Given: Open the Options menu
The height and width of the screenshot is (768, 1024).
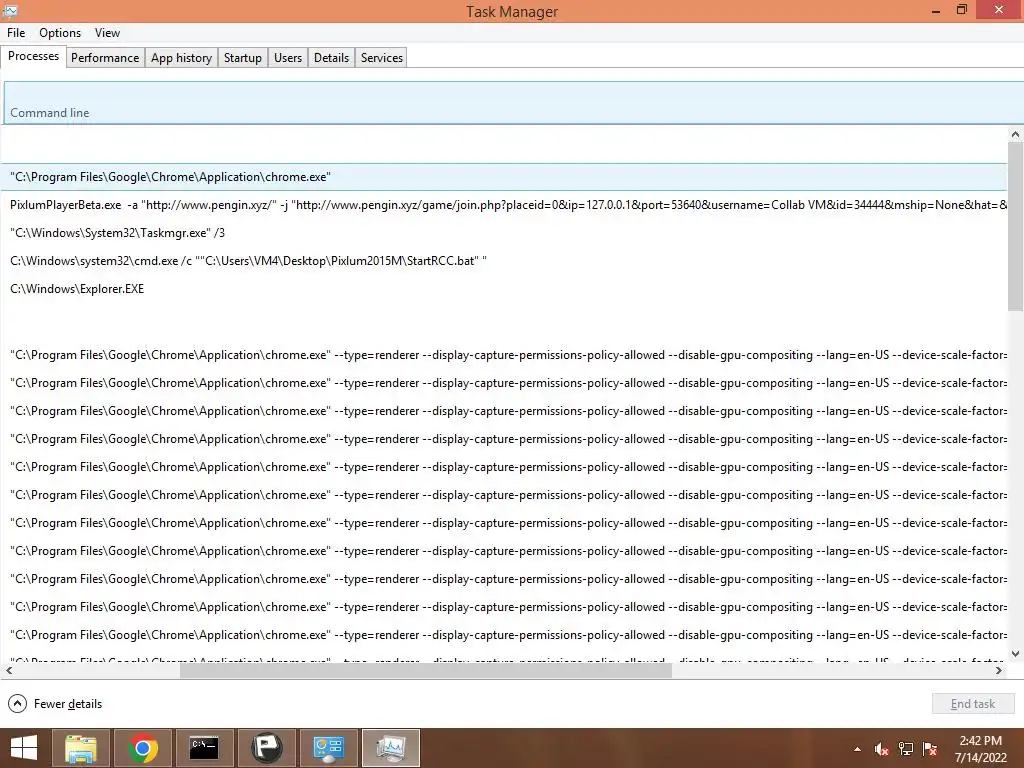Looking at the screenshot, I should coord(59,33).
